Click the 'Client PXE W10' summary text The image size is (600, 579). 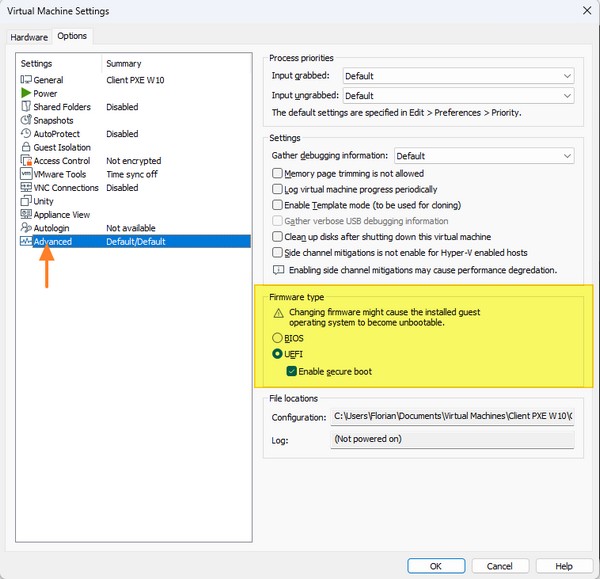[x=135, y=80]
